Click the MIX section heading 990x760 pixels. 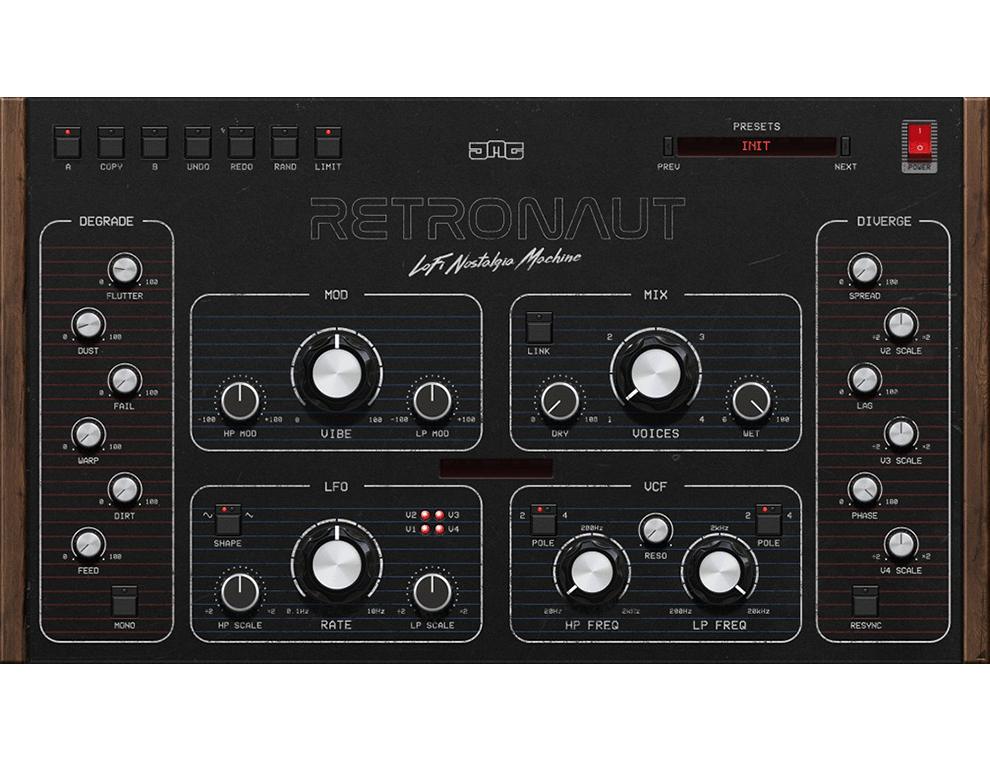pos(655,295)
